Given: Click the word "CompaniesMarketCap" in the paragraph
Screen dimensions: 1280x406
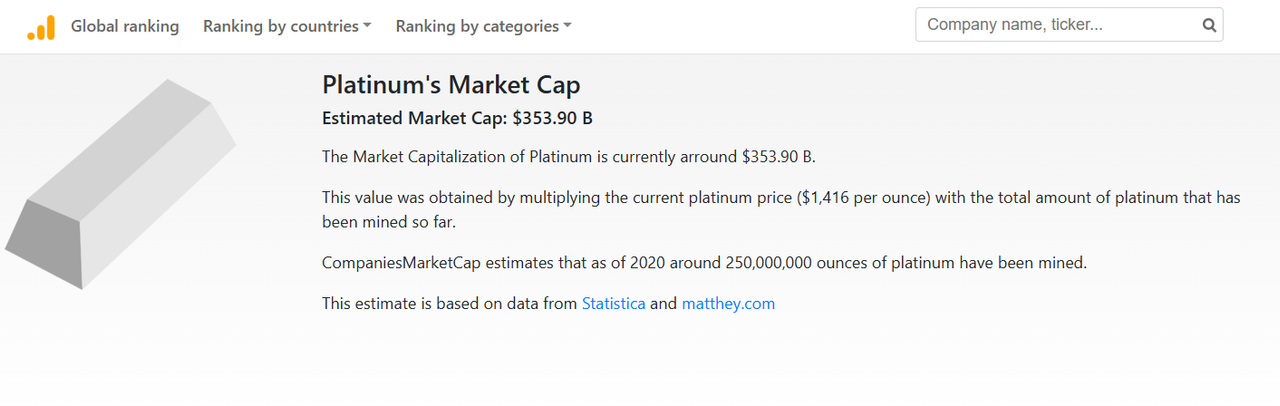Looking at the screenshot, I should pos(400,263).
